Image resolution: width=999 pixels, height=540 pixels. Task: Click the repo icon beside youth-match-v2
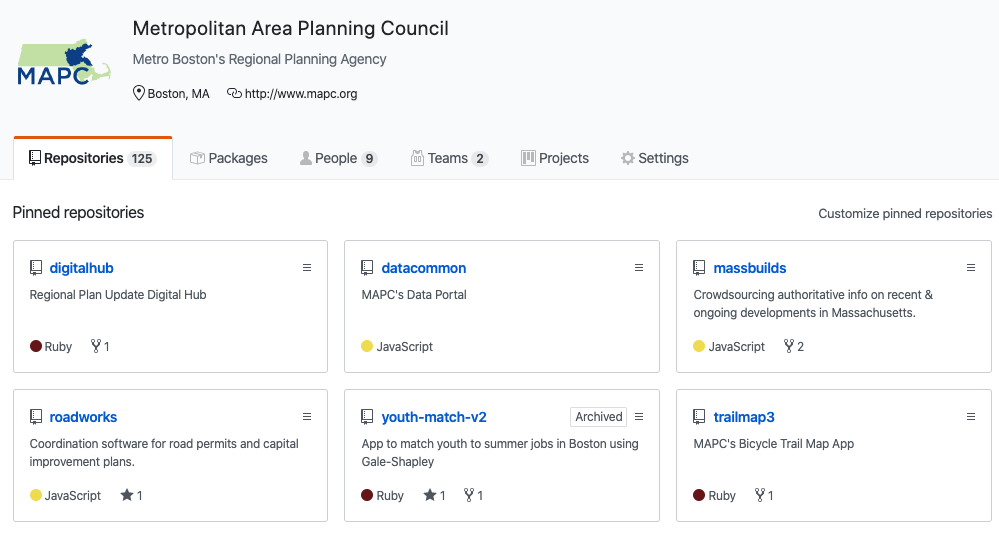tap(367, 417)
